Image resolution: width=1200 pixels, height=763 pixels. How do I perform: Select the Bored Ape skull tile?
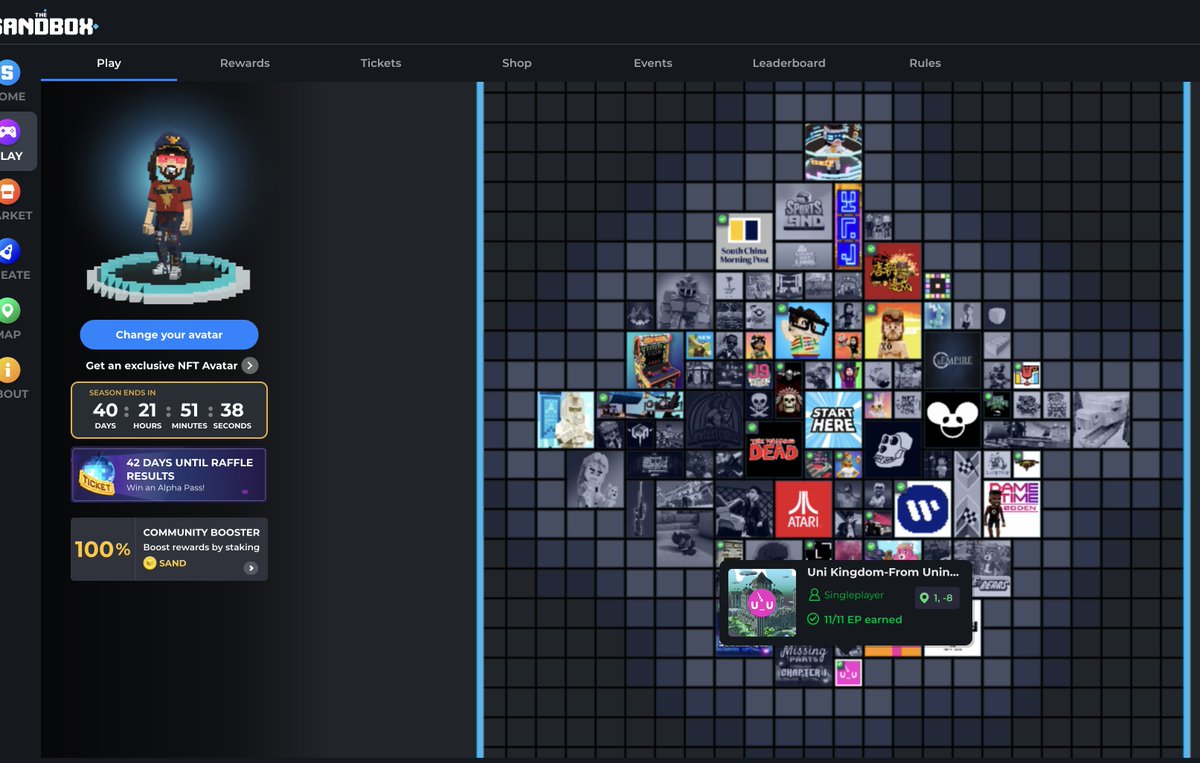click(x=892, y=449)
